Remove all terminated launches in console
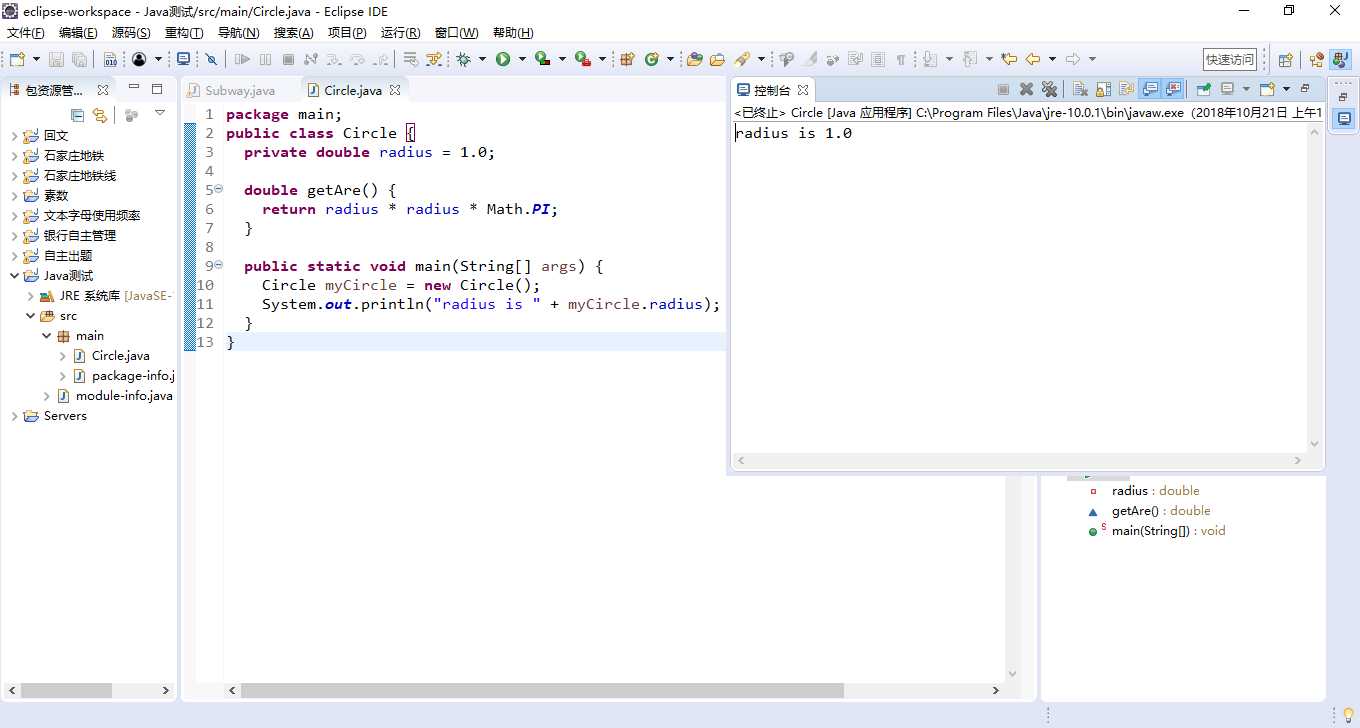Viewport: 1360px width, 728px height. [1049, 89]
